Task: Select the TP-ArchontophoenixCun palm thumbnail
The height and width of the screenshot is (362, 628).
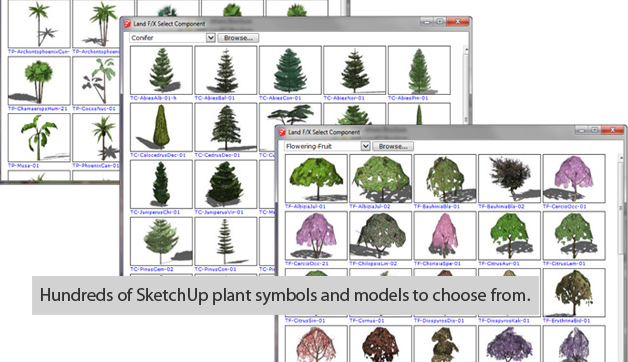Action: [x=39, y=24]
